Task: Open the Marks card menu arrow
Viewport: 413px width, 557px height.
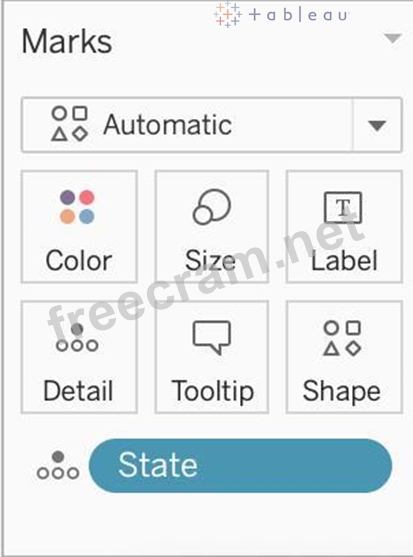Action: coord(393,38)
